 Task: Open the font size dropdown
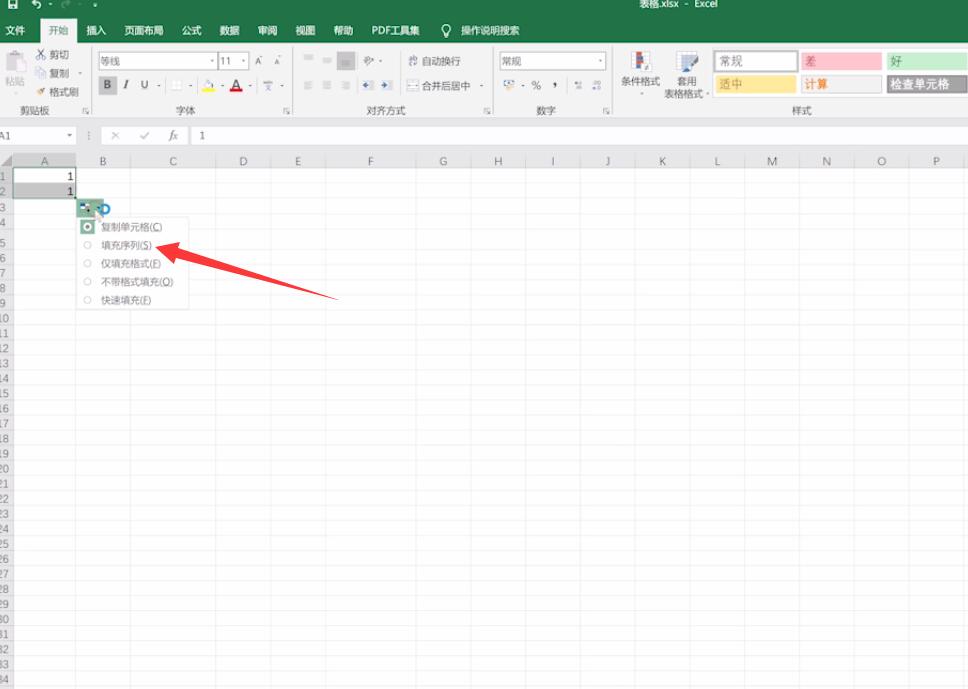point(244,61)
